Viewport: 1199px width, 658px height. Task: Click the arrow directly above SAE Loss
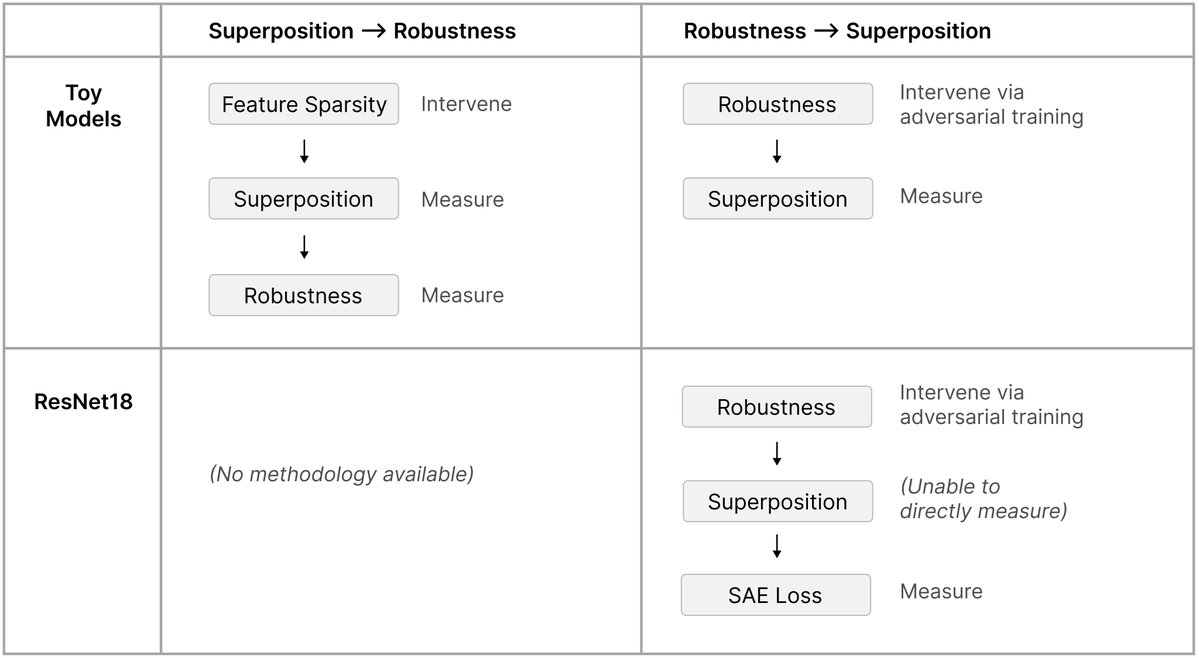[777, 547]
